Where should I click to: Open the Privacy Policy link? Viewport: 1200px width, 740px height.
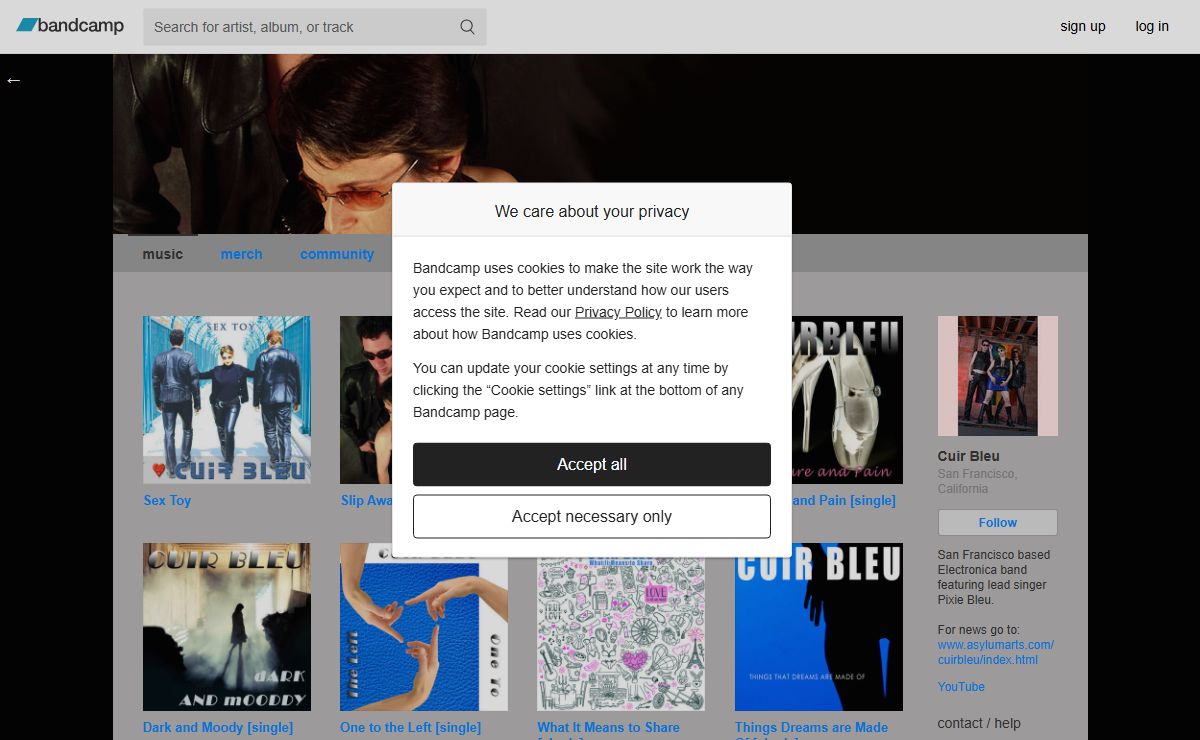point(618,312)
